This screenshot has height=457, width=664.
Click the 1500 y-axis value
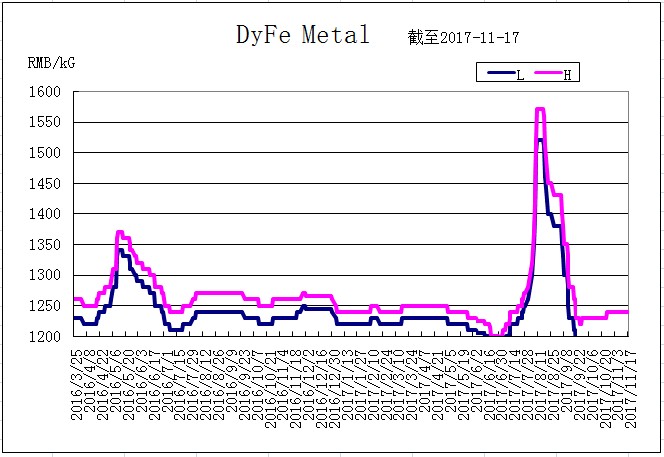45,153
